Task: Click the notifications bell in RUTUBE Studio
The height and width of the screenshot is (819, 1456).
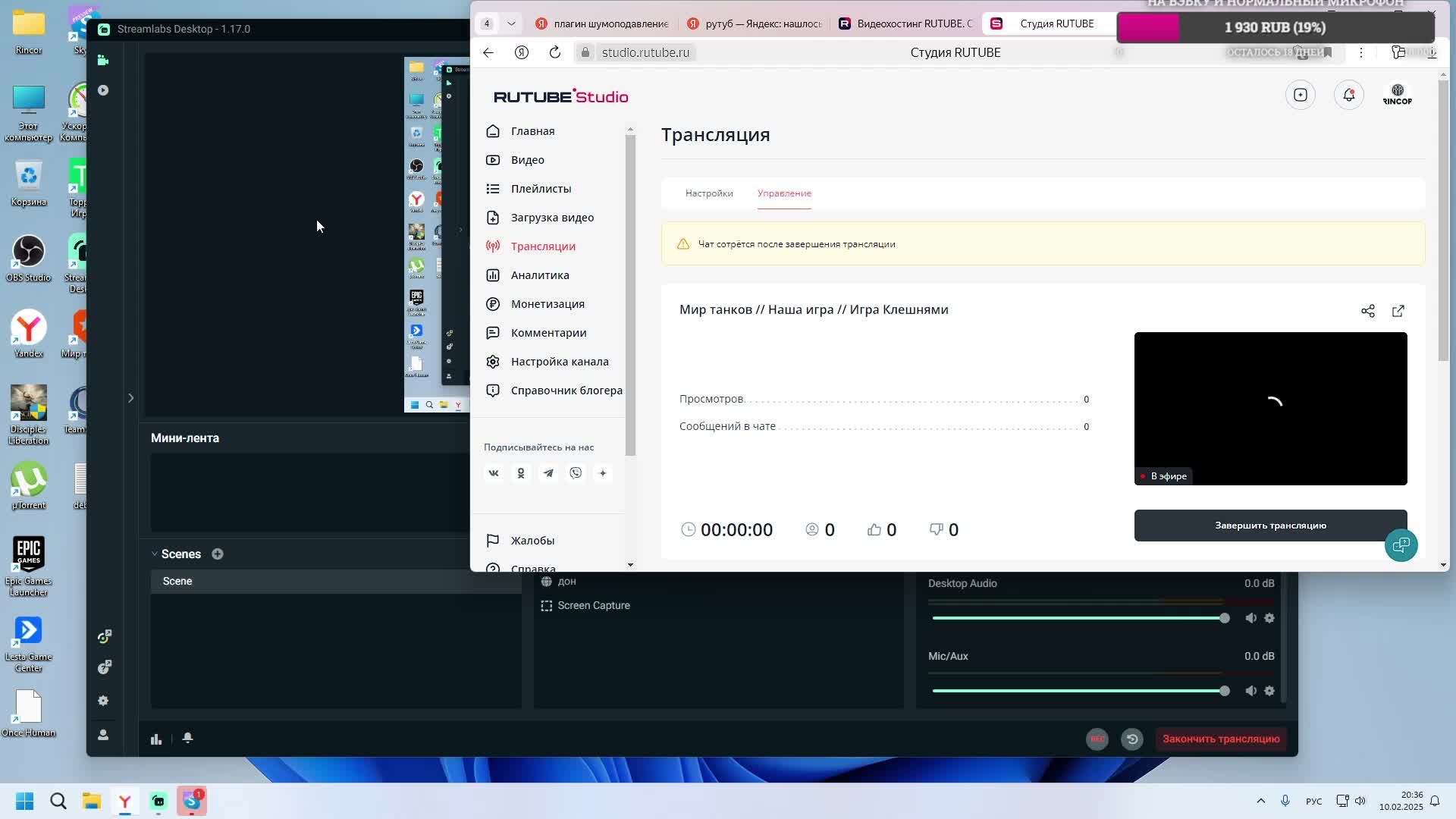Action: tap(1348, 95)
